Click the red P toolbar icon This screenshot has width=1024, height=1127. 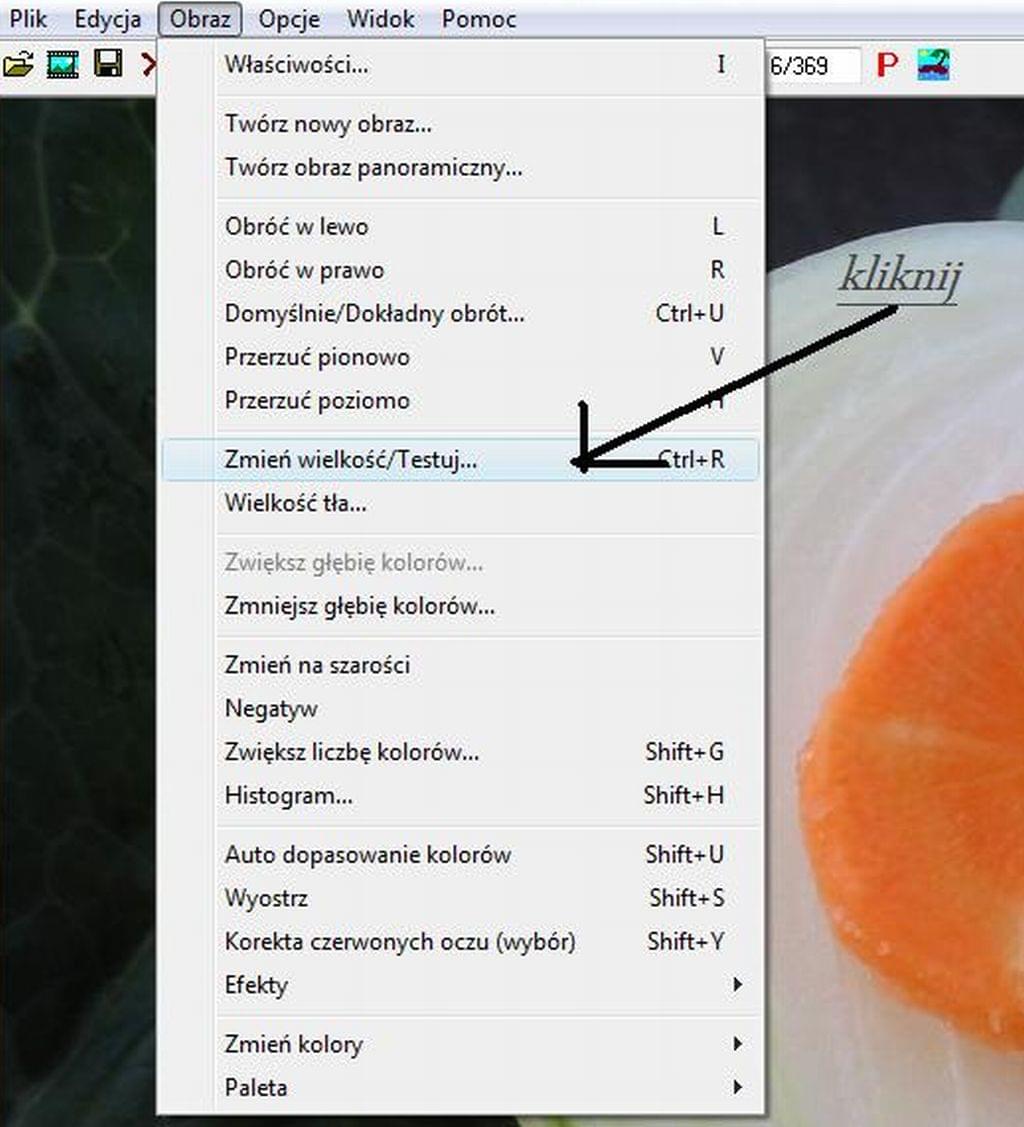887,65
